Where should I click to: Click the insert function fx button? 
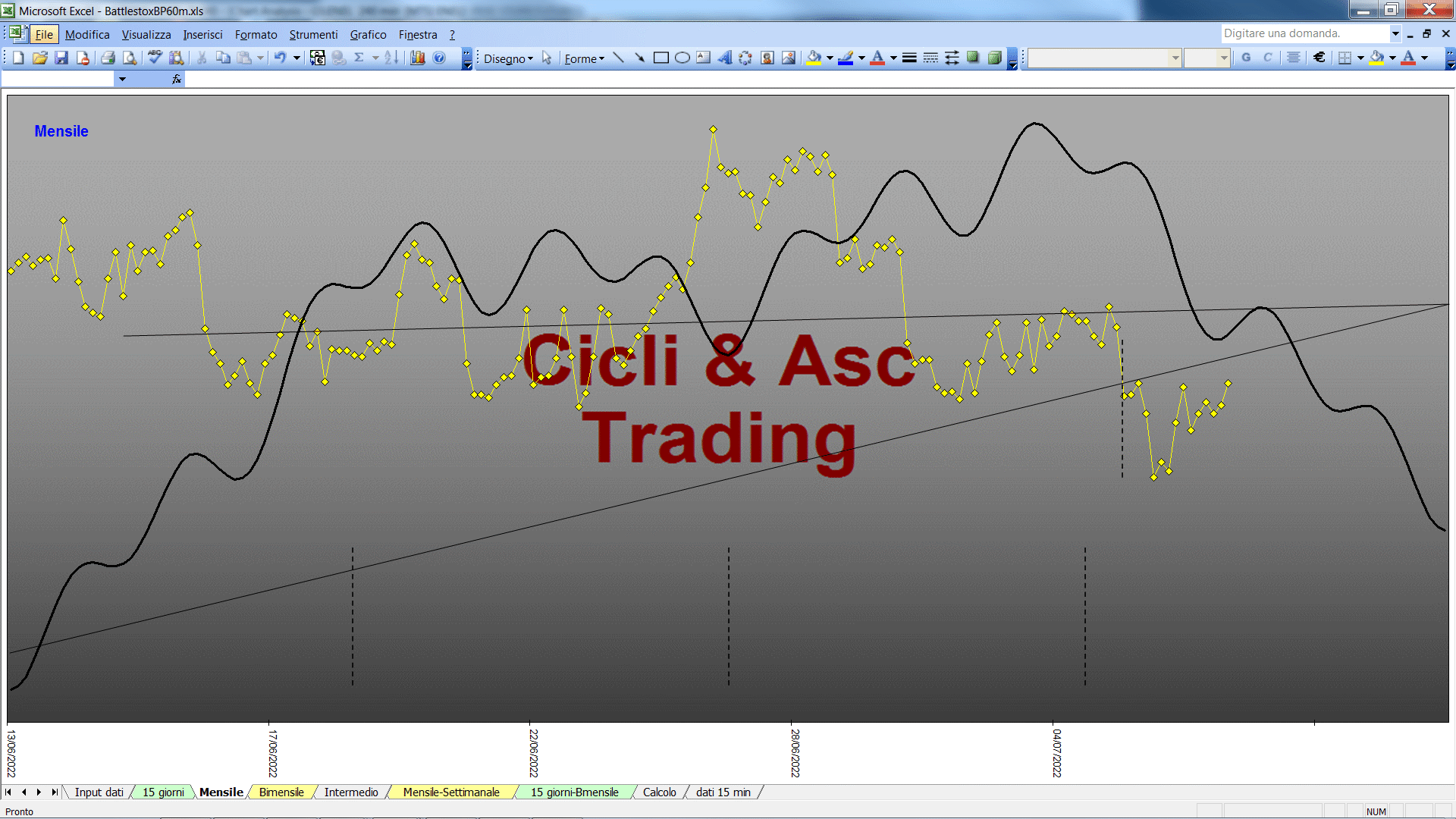177,79
